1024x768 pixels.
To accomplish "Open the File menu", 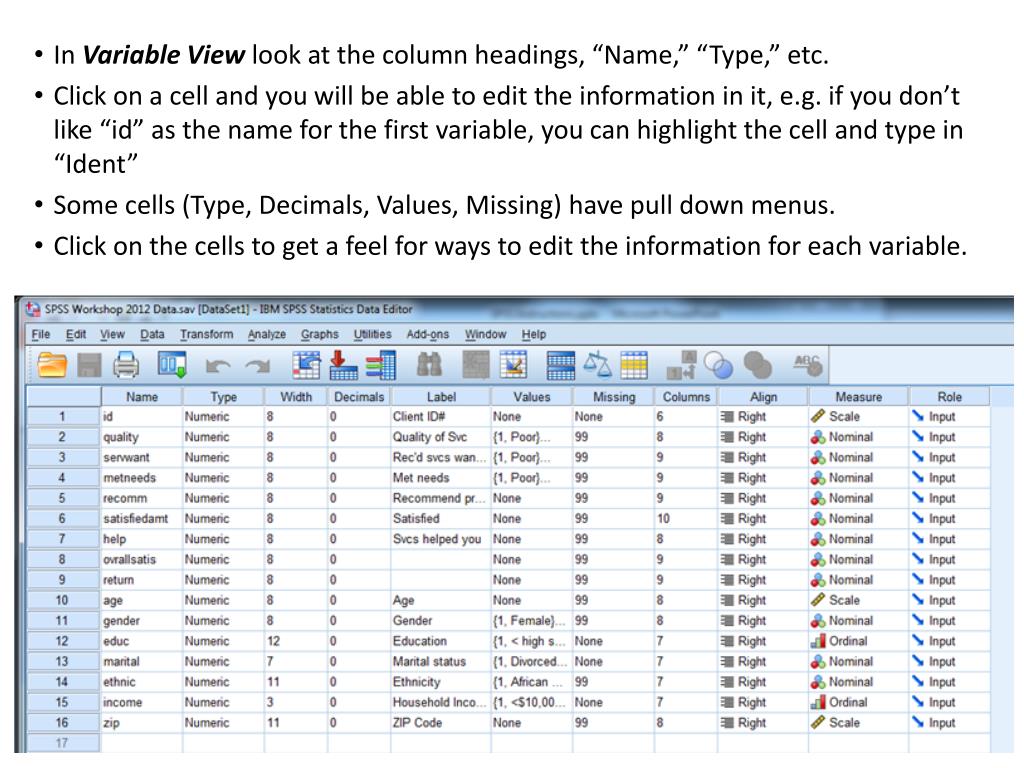I will click(x=40, y=334).
